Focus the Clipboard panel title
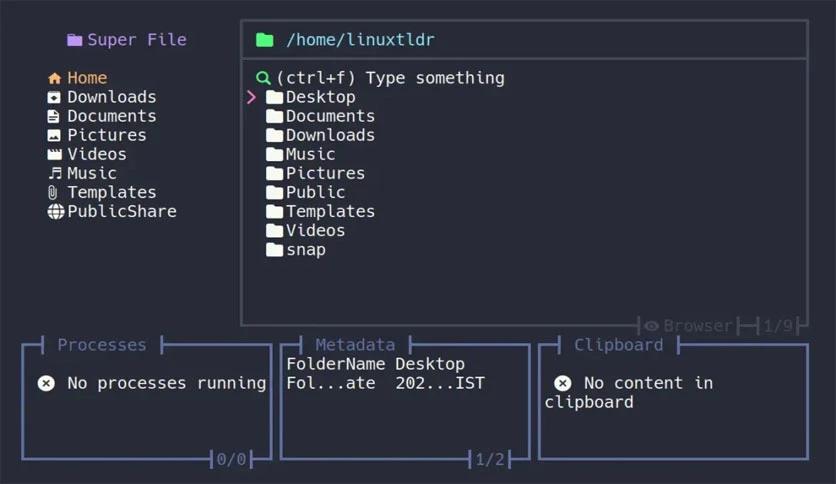The image size is (836, 484). pos(618,345)
